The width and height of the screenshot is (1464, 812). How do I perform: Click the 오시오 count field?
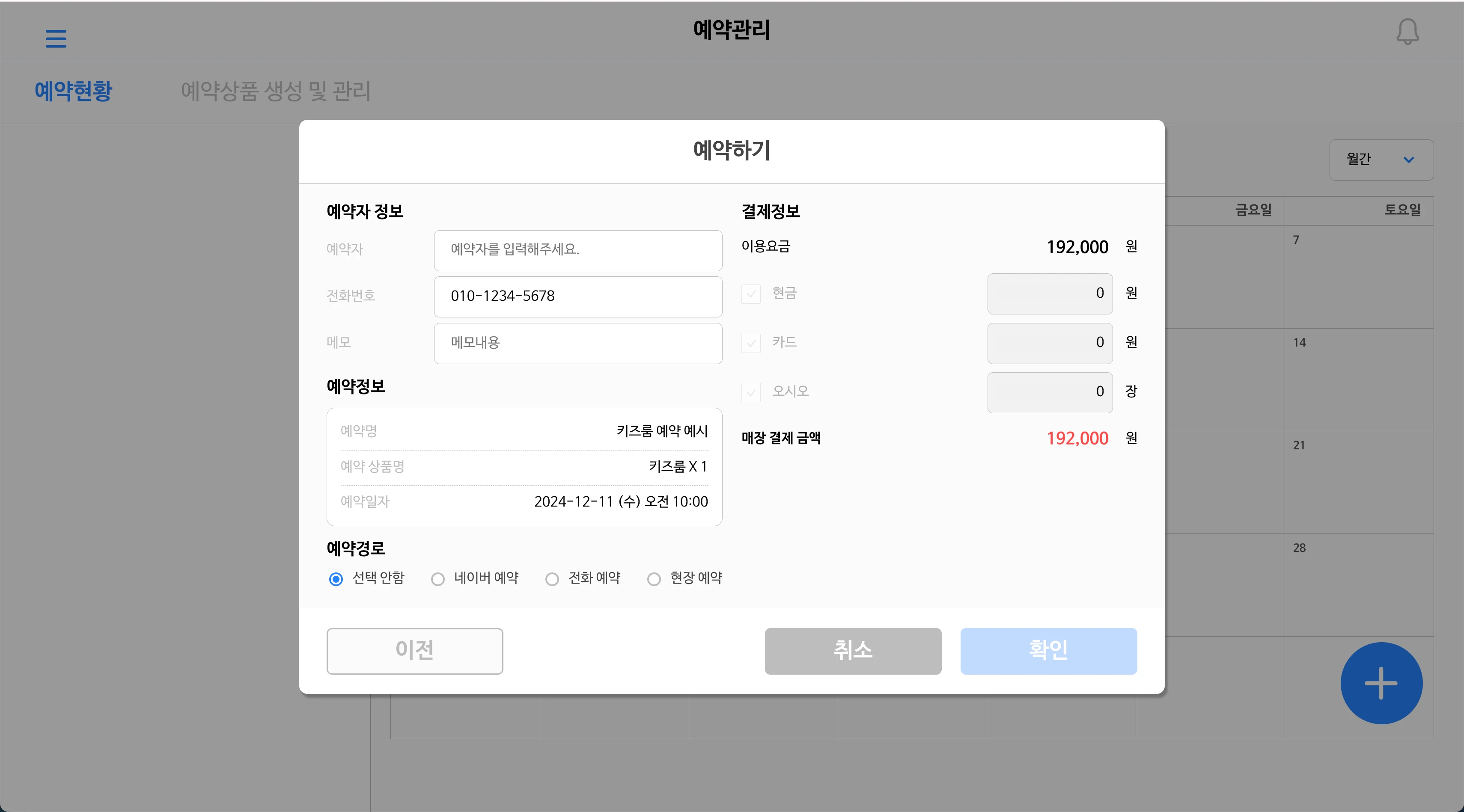click(x=1050, y=392)
